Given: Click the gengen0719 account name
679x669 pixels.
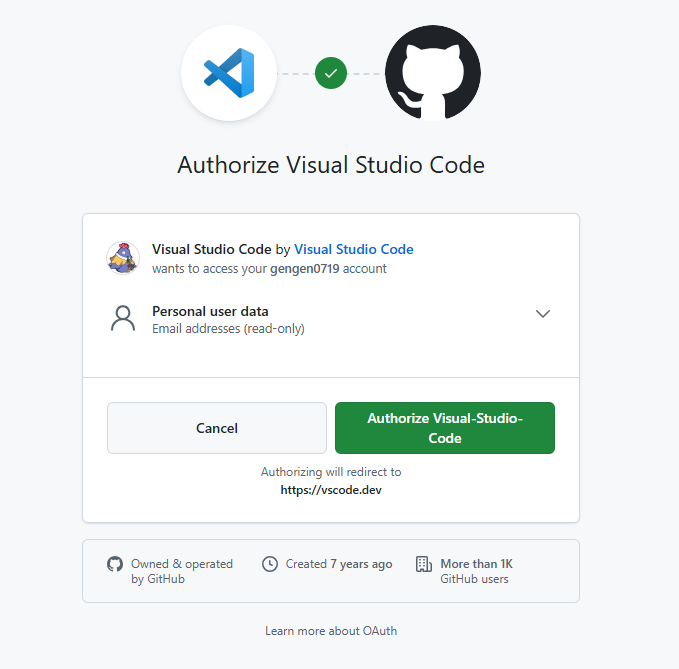Looking at the screenshot, I should [x=305, y=268].
